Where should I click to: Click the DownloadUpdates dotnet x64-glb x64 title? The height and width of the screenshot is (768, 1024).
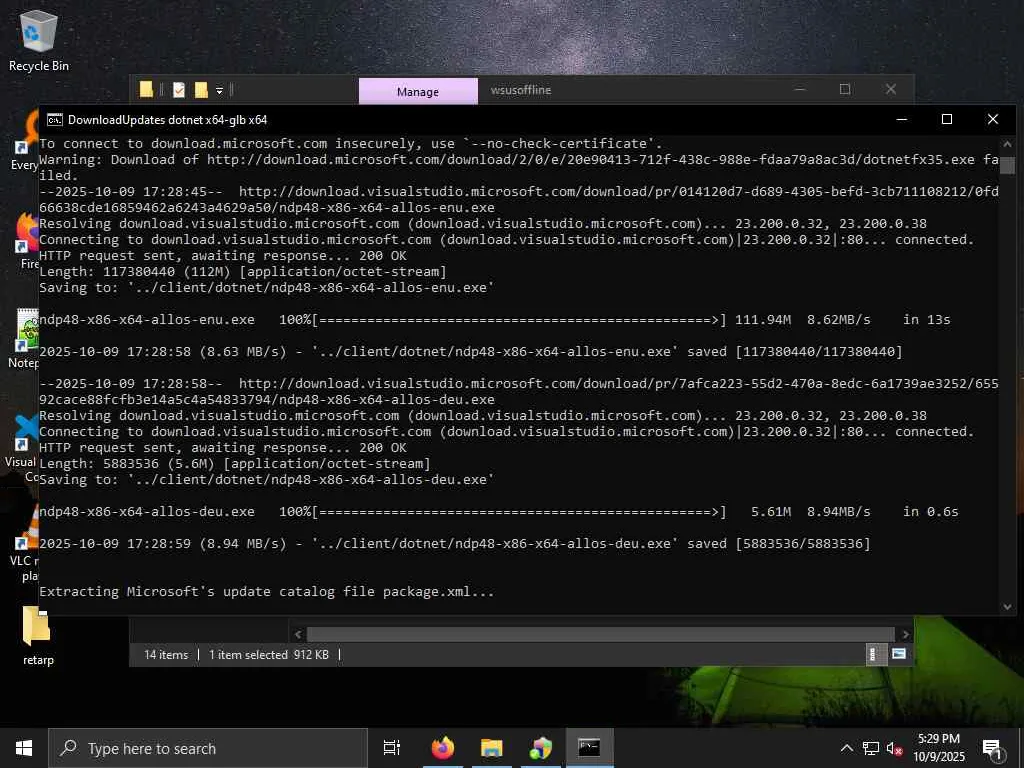pos(167,120)
